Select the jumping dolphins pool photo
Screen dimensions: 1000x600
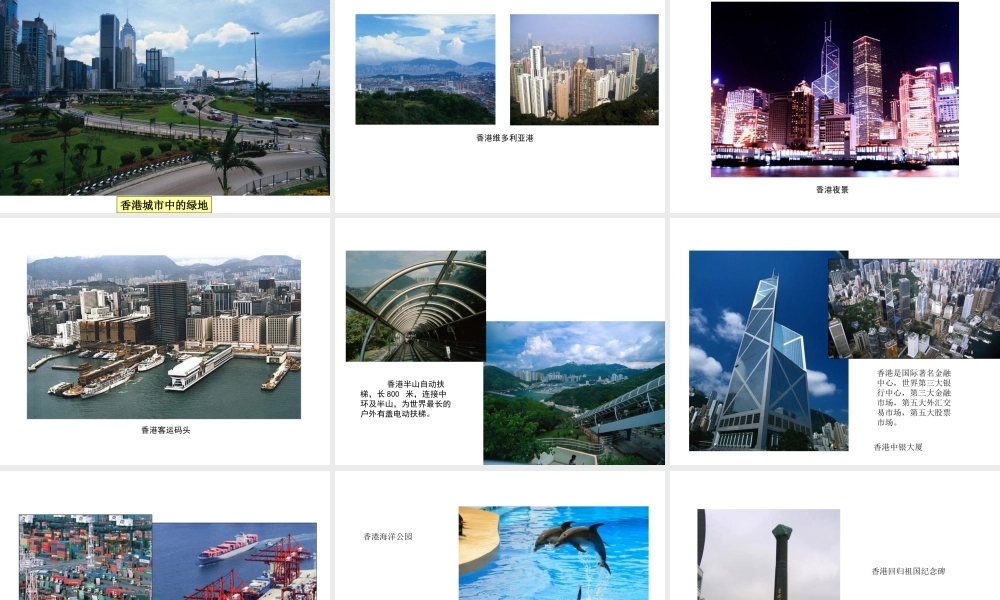click(554, 553)
